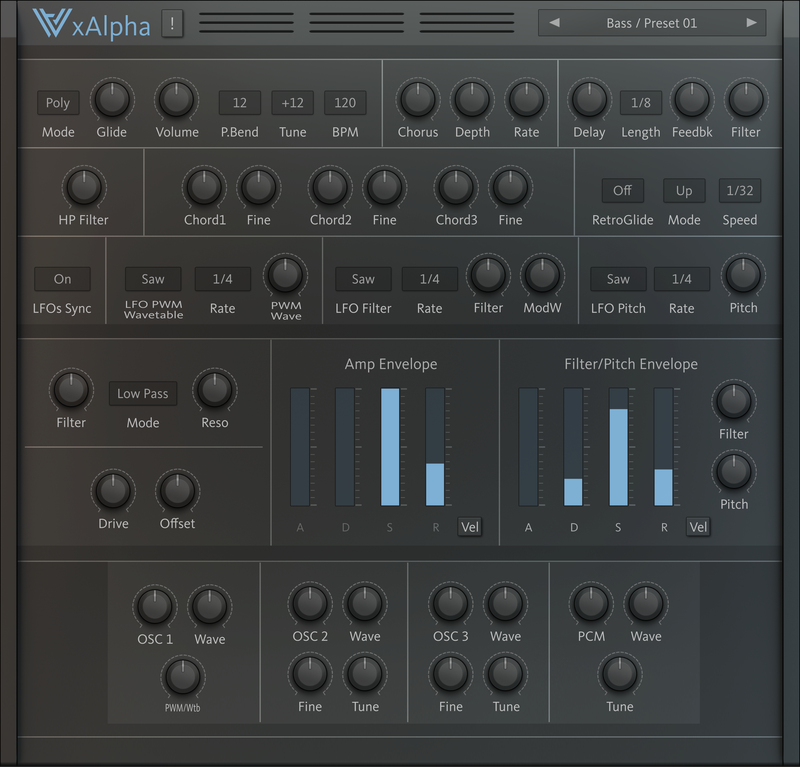800x767 pixels.
Task: Click the Drive knob
Action: pyautogui.click(x=112, y=490)
